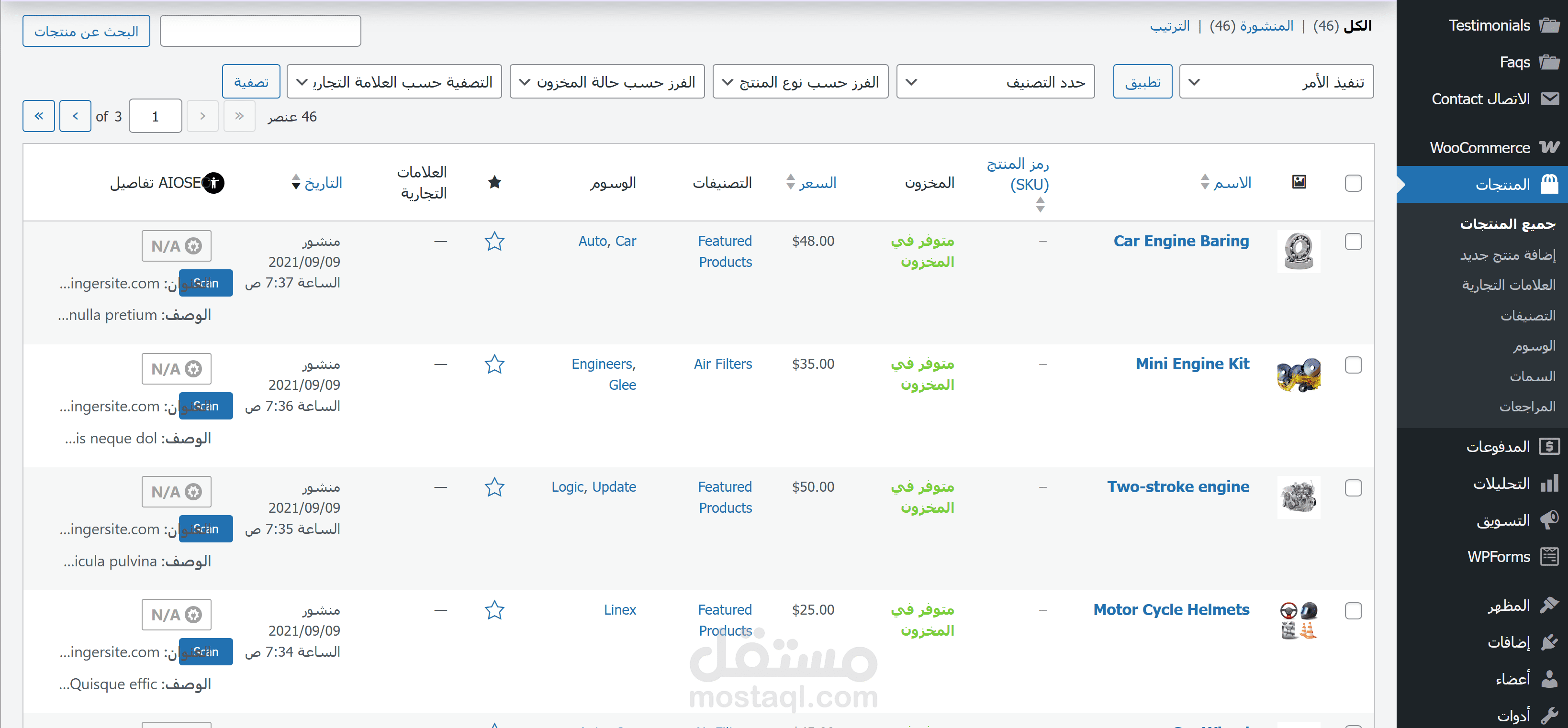
Task: Open the تنفيذ الأمر bulk actions dropdown
Action: pos(1276,81)
